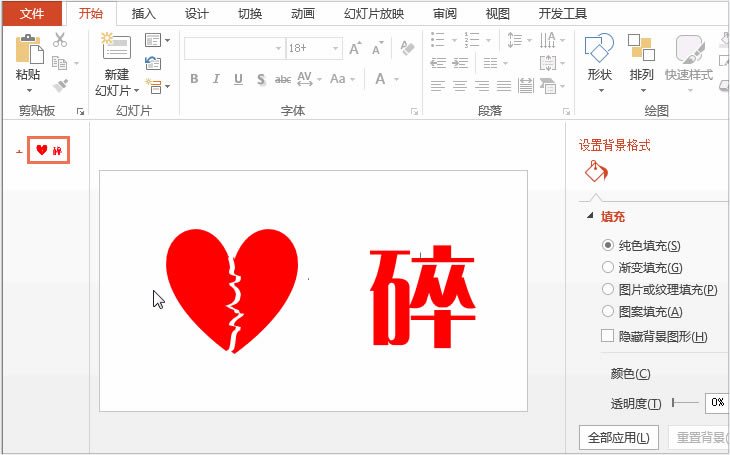
Task: Select 渐变填充 gradient fill option
Action: (x=608, y=267)
